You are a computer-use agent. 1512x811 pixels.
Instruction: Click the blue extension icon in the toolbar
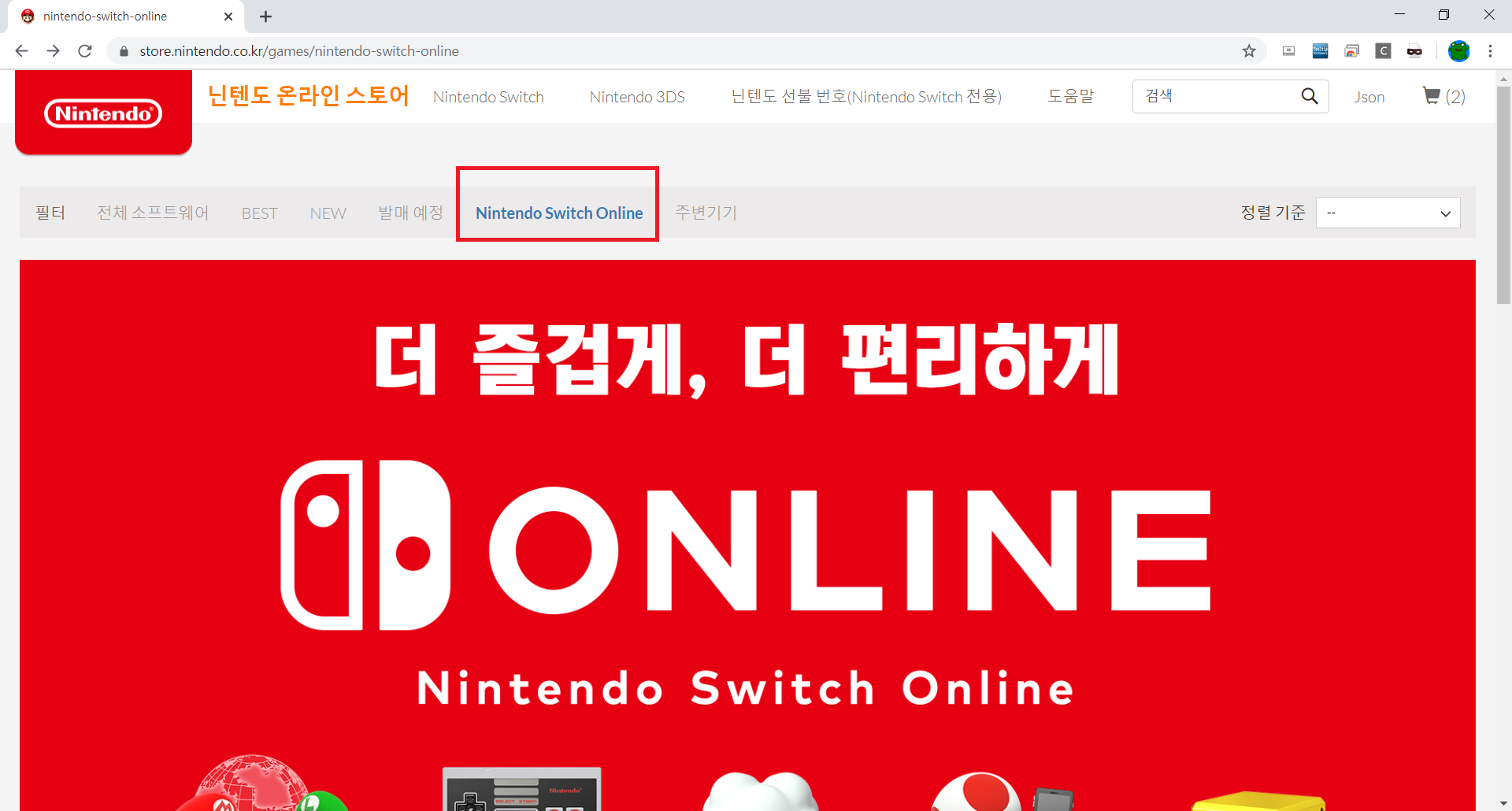click(x=1320, y=51)
